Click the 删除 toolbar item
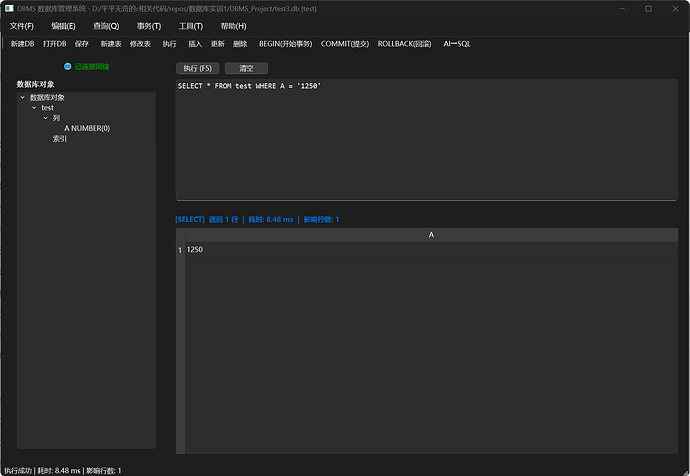 [240, 44]
